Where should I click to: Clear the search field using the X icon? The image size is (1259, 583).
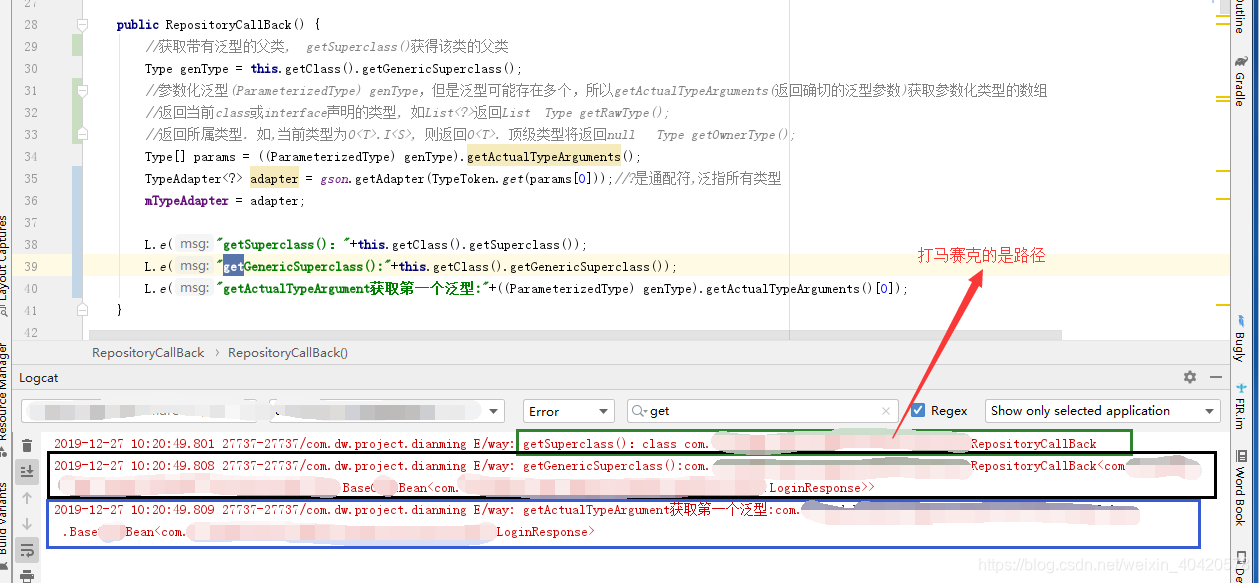coord(886,410)
